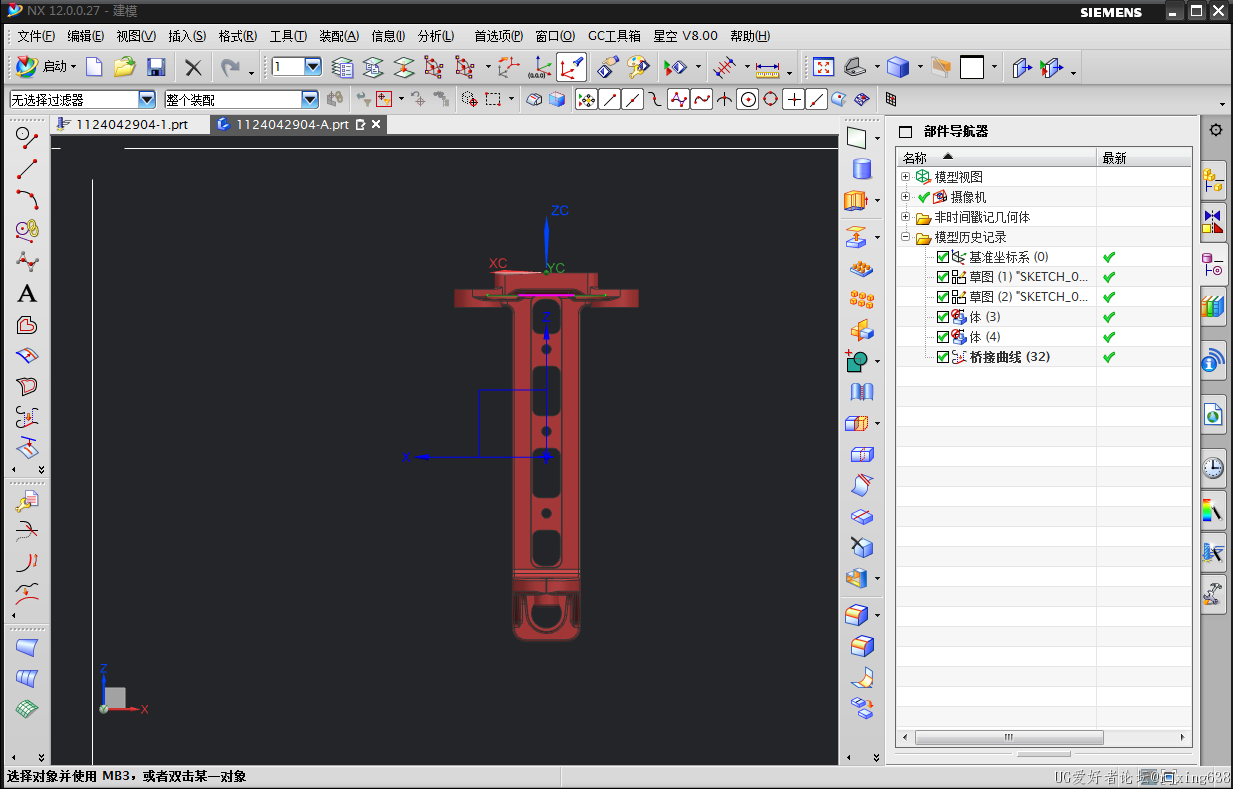The width and height of the screenshot is (1233, 789).
Task: Select the text tool 'A' in left toolbar
Action: click(27, 293)
